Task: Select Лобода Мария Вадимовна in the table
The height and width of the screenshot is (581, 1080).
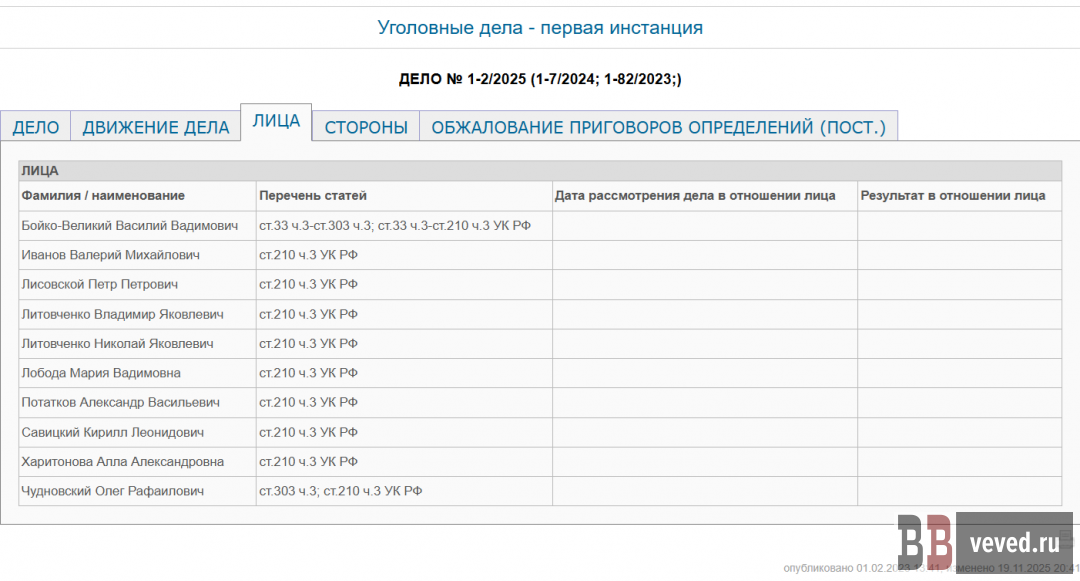Action: tap(101, 373)
